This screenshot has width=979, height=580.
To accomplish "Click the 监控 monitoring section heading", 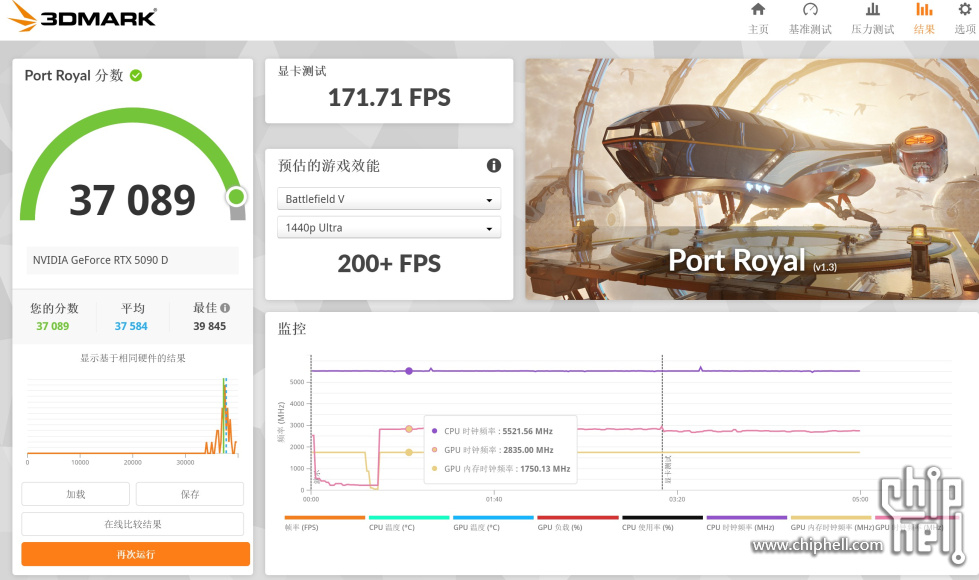I will pyautogui.click(x=292, y=328).
